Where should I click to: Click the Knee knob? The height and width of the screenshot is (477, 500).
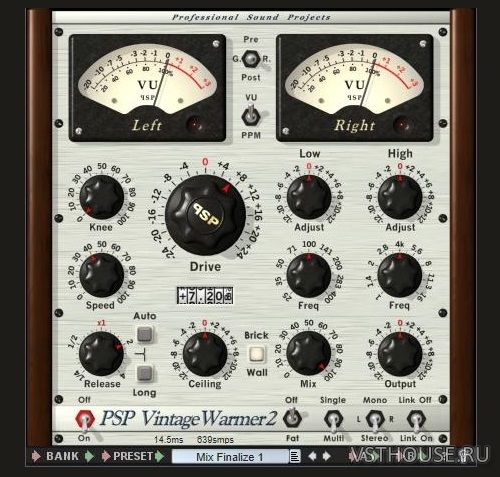coord(101,197)
